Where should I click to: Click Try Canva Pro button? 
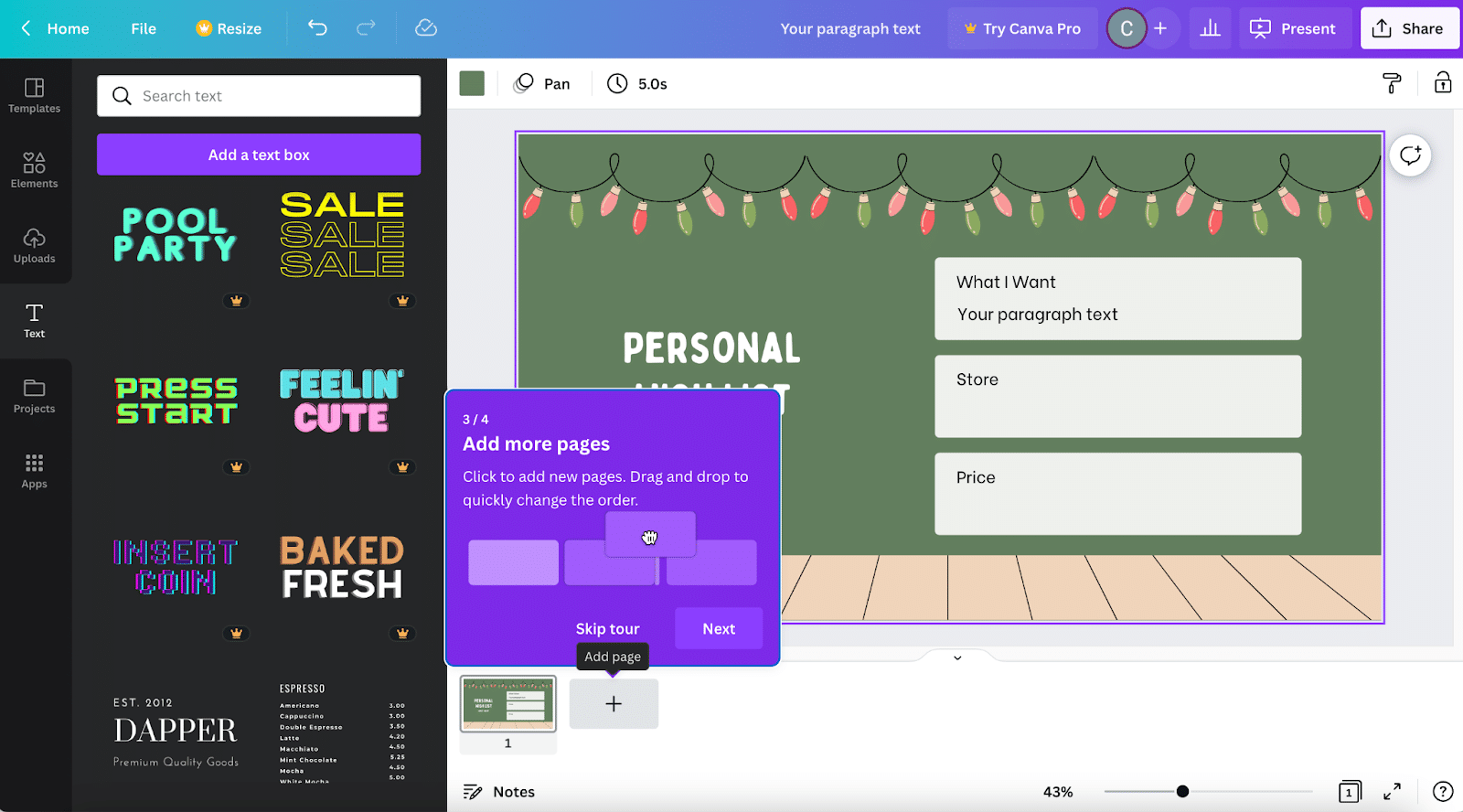click(x=1022, y=28)
